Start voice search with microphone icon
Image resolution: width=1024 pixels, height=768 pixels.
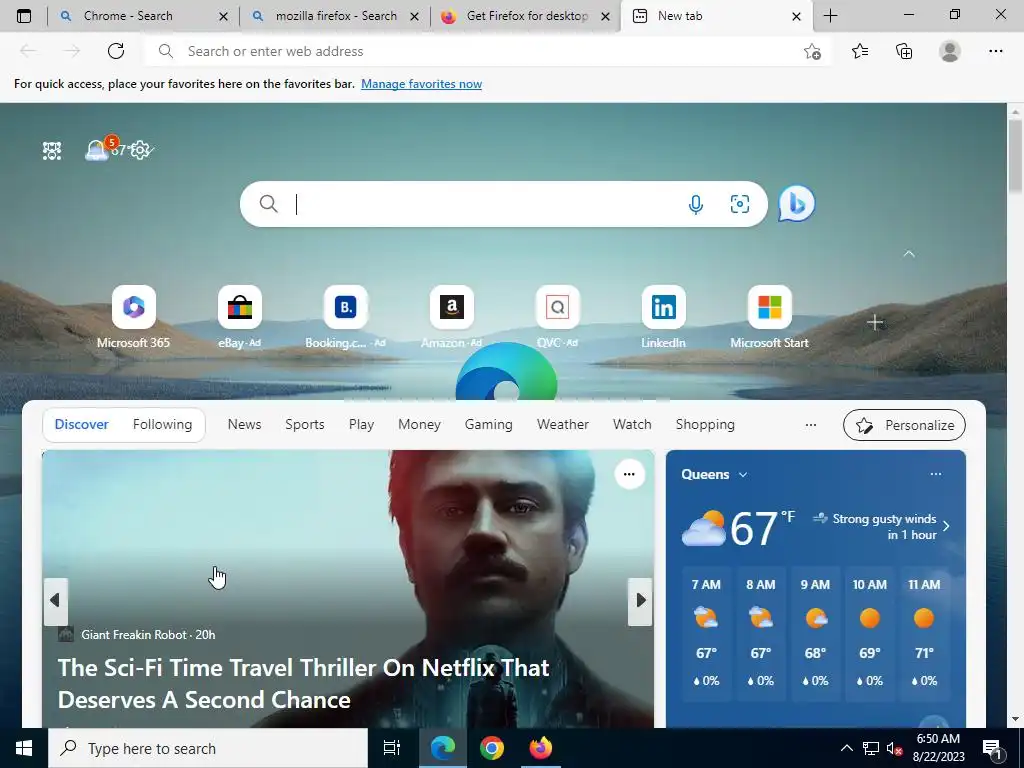tap(696, 204)
